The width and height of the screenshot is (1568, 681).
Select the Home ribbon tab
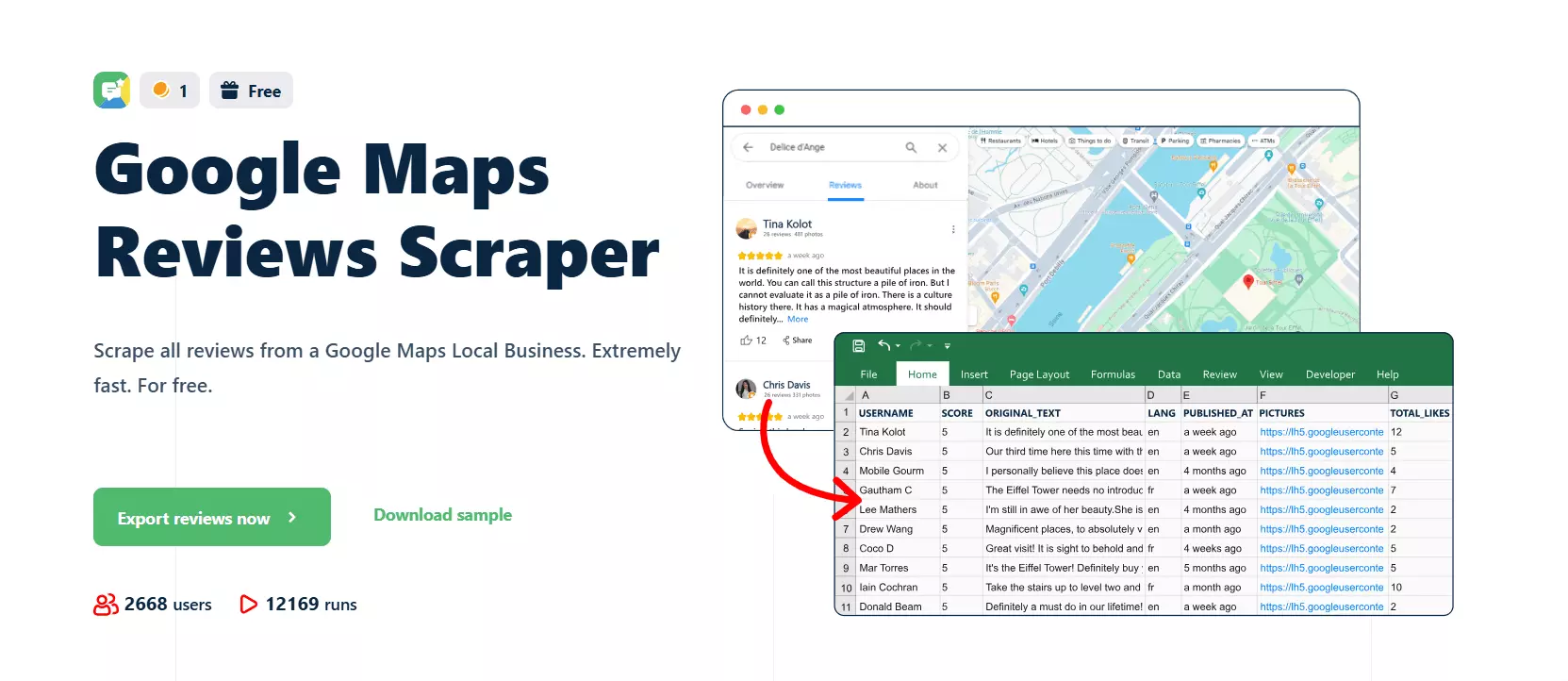pos(922,374)
